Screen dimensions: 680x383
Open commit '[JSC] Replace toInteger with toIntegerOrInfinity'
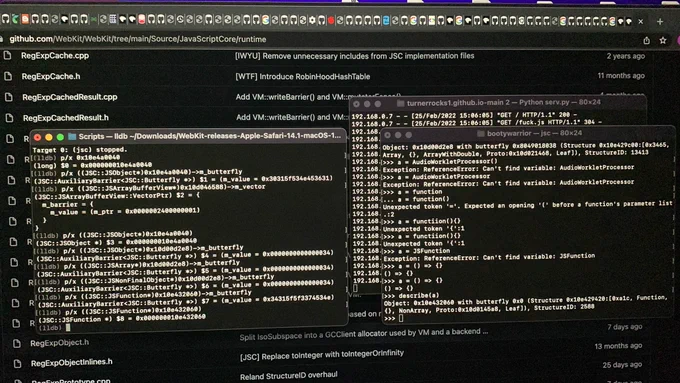(322, 355)
